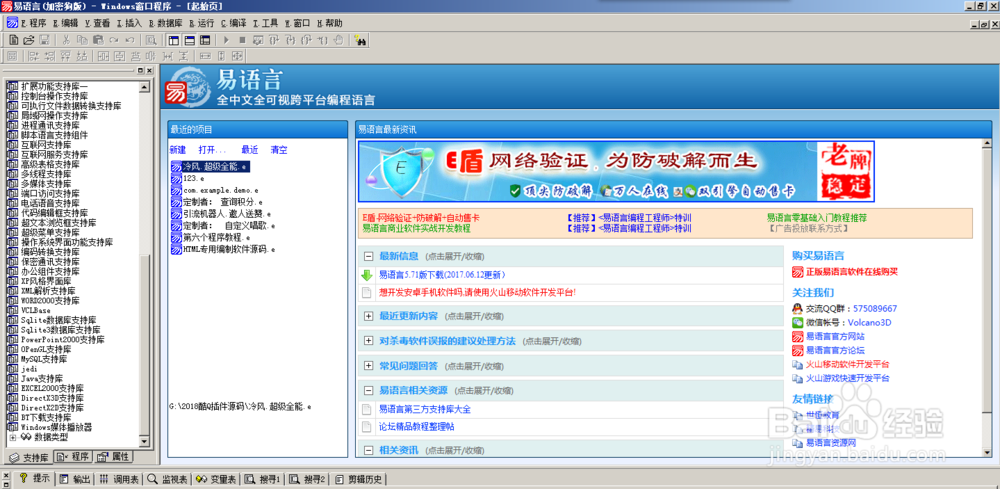Open 易语言官方论坛 link
This screenshot has height=489, width=1000.
835,351
